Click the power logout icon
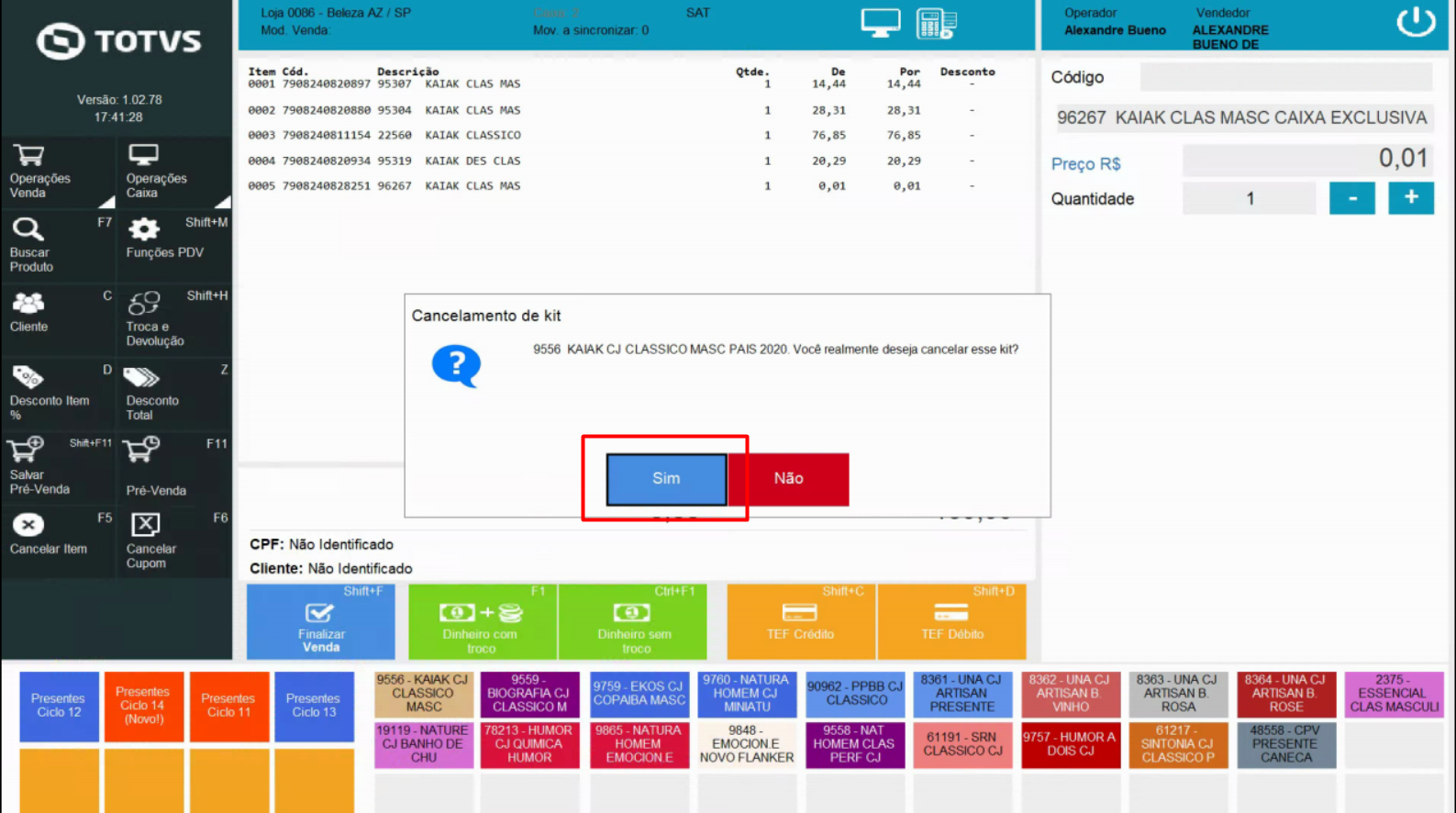This screenshot has height=813, width=1456. point(1416,21)
